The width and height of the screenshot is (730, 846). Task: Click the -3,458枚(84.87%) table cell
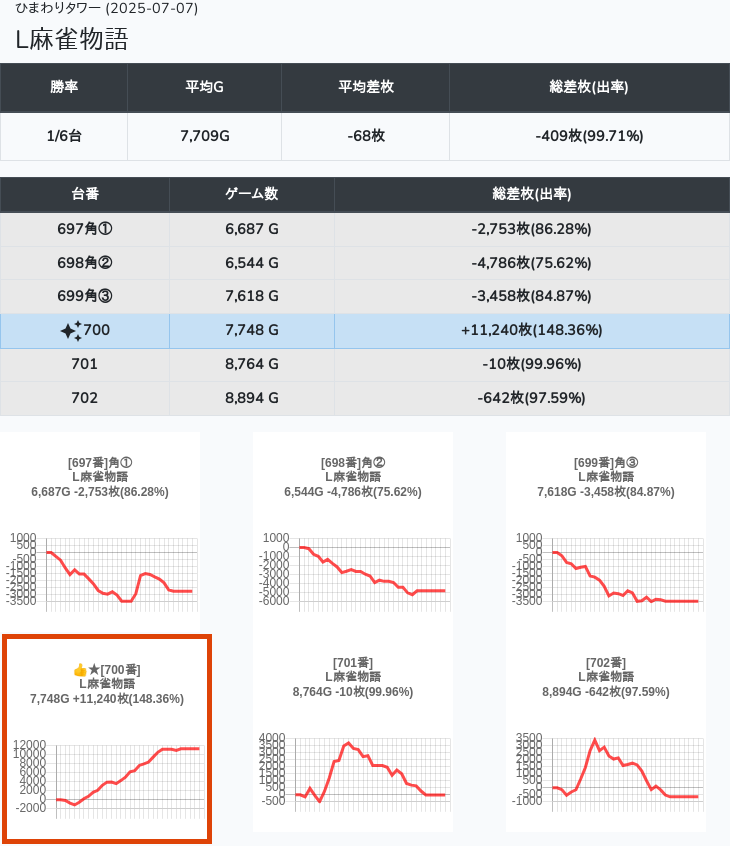pyautogui.click(x=531, y=296)
